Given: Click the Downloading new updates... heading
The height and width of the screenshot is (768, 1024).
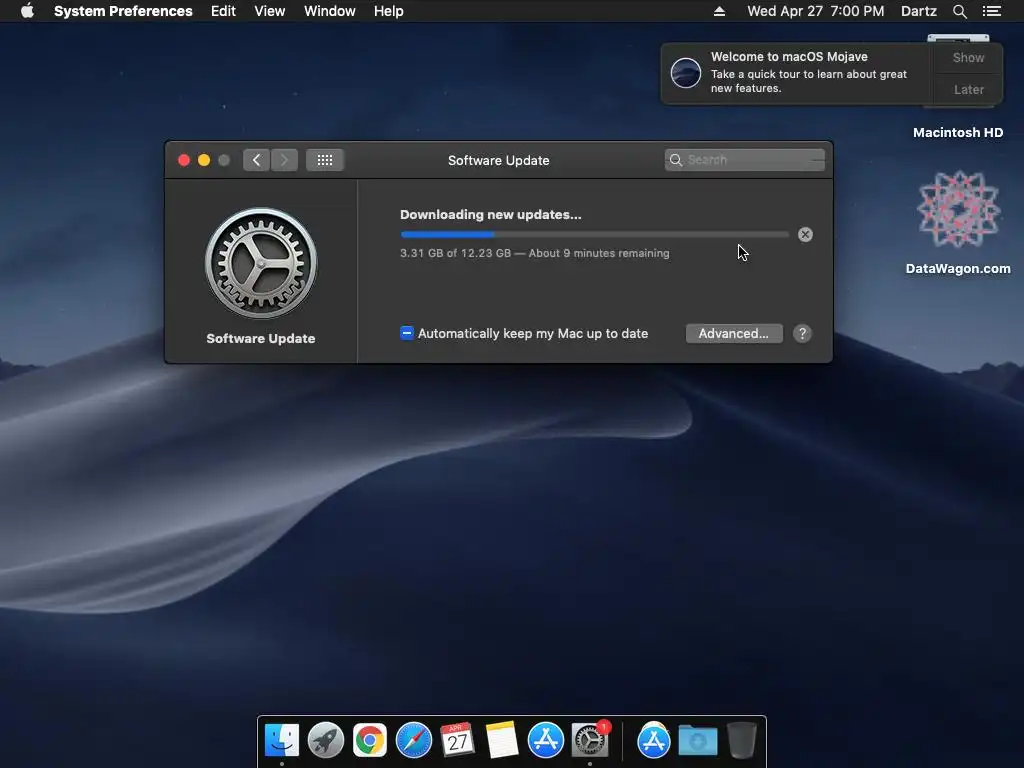Looking at the screenshot, I should [490, 215].
